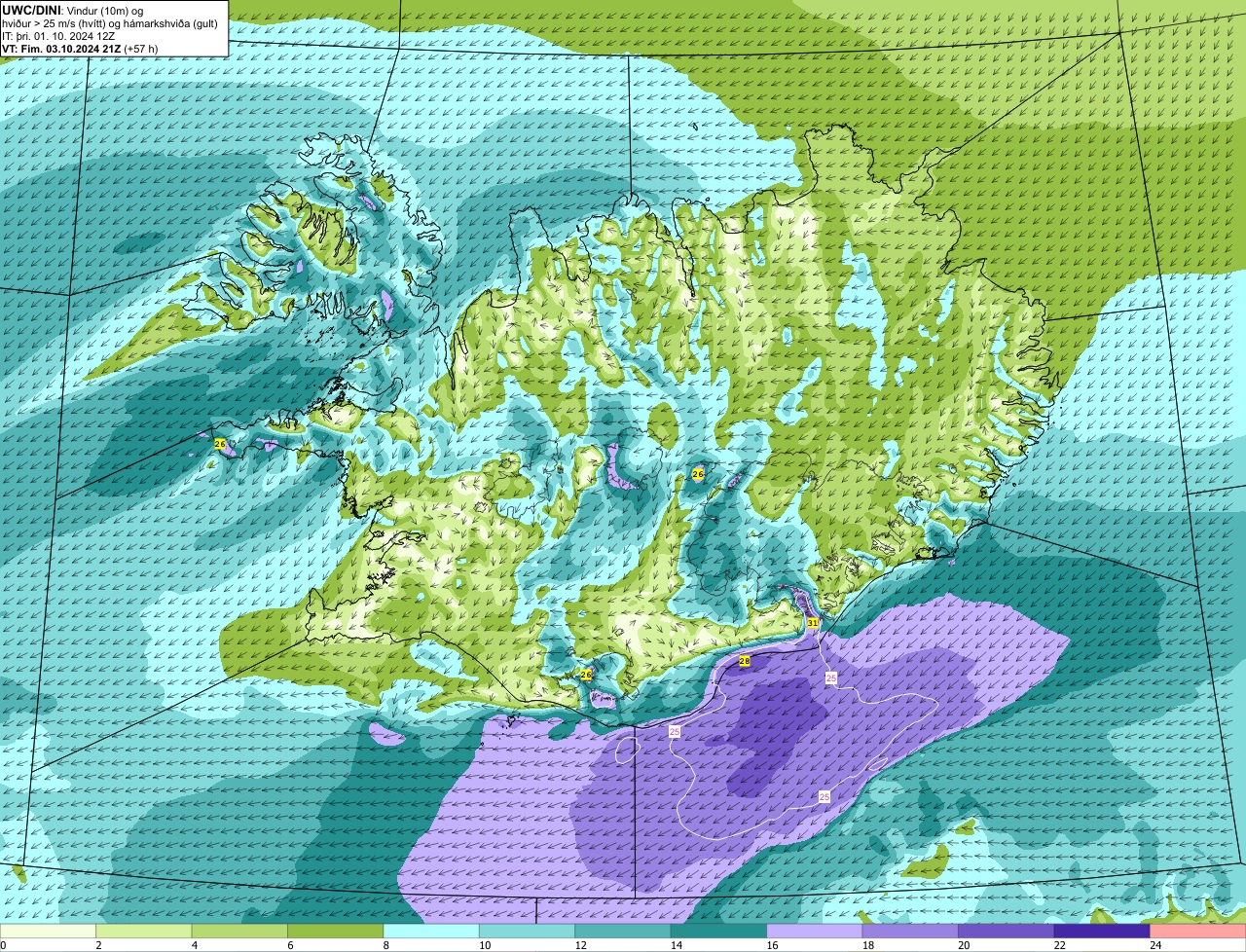Click the '6' tick label on the scale
This screenshot has width=1246, height=952.
pos(288,945)
